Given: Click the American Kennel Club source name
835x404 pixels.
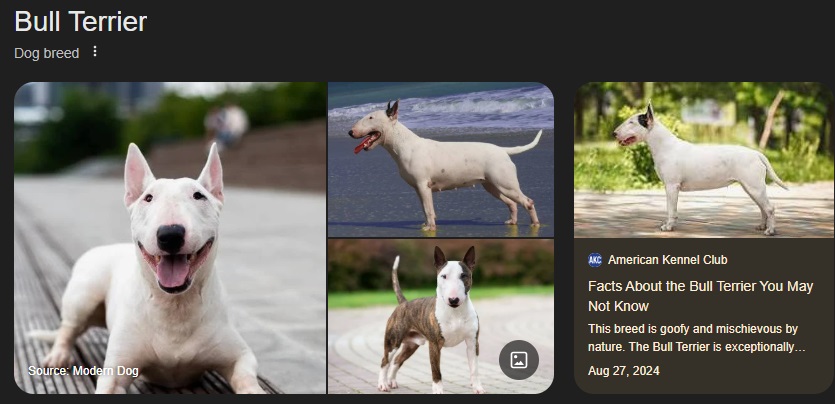Looking at the screenshot, I should pyautogui.click(x=667, y=260).
